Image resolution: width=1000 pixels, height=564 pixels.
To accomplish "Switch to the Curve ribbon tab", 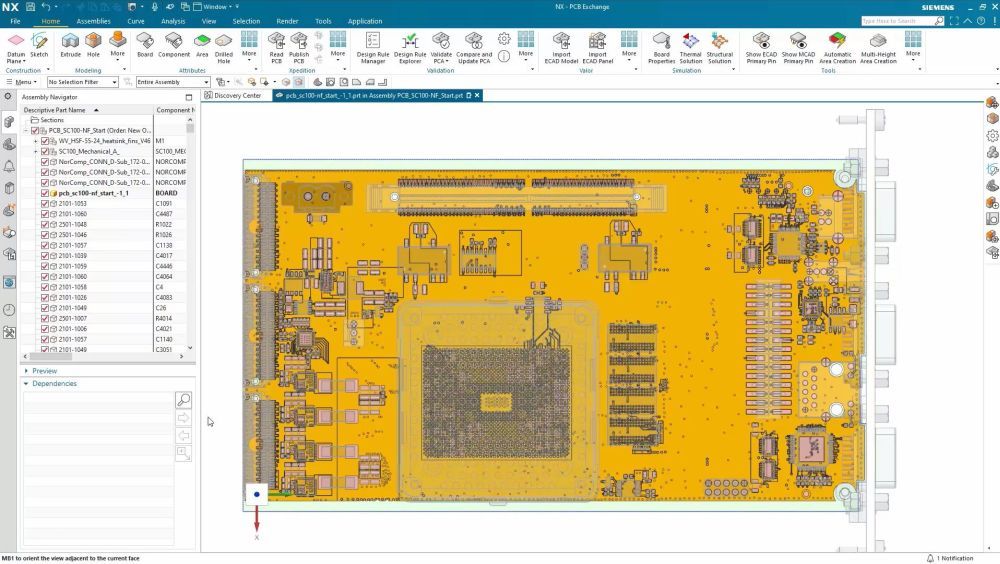I will [135, 21].
